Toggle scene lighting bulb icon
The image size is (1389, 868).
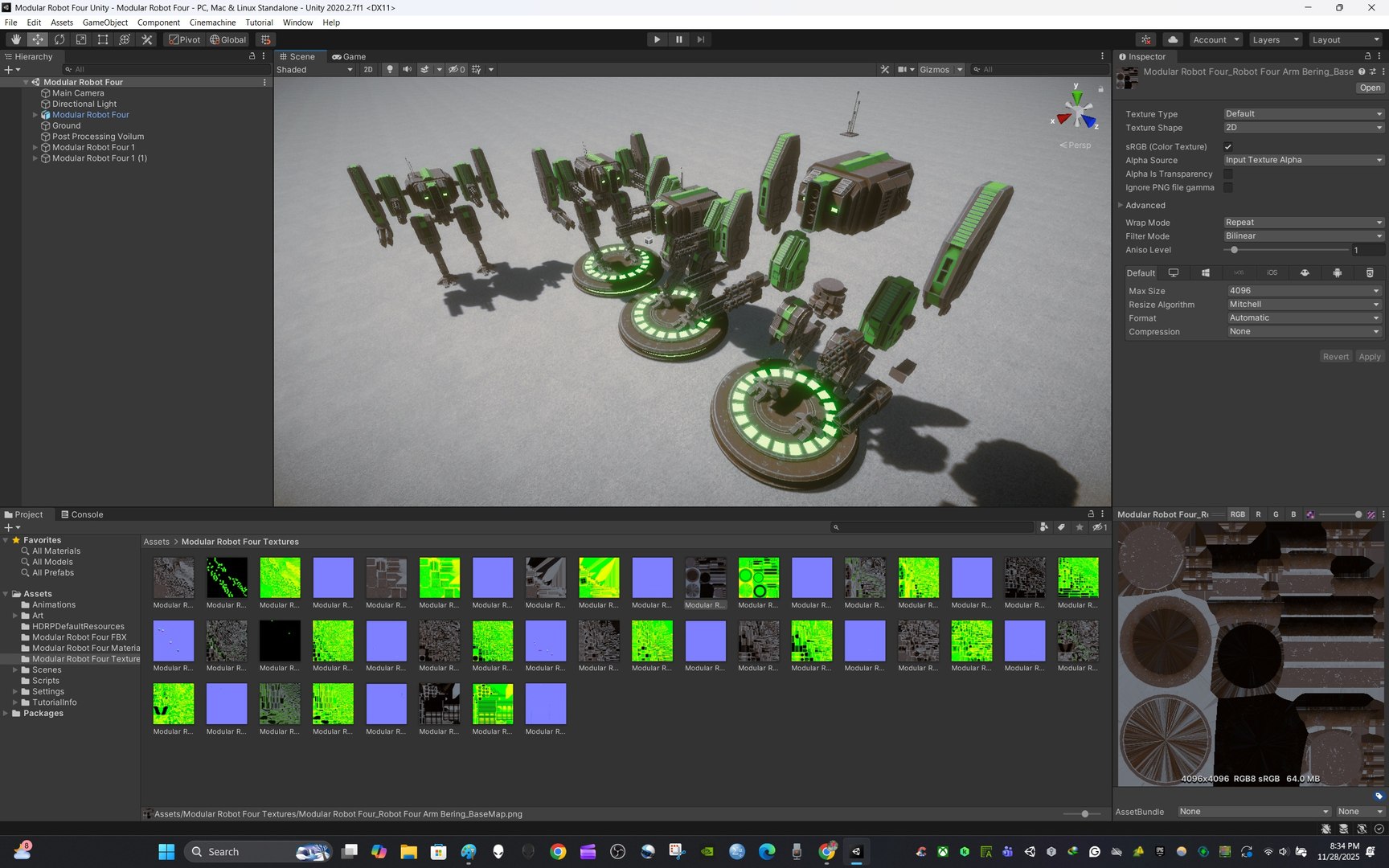[390, 70]
